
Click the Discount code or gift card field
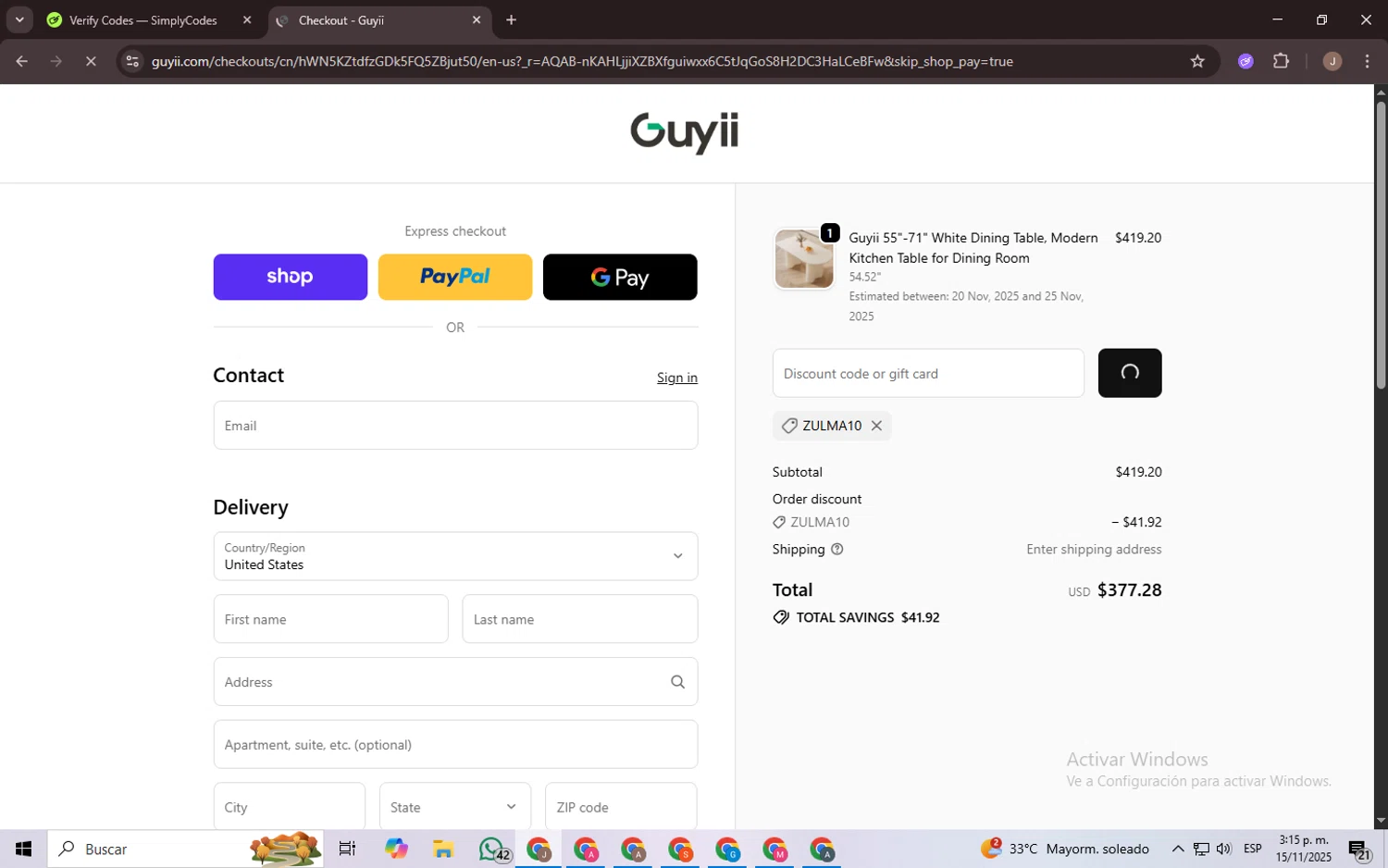(x=928, y=373)
